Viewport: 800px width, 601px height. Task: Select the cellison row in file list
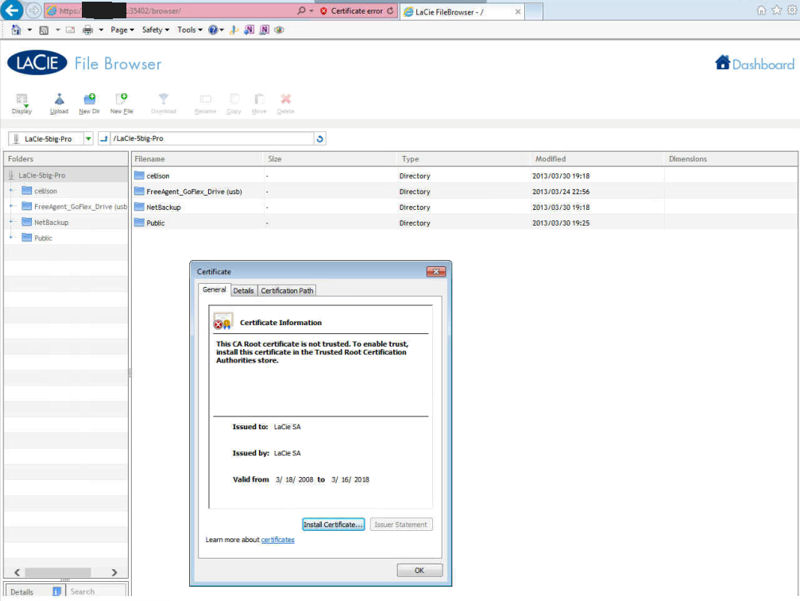(464, 176)
